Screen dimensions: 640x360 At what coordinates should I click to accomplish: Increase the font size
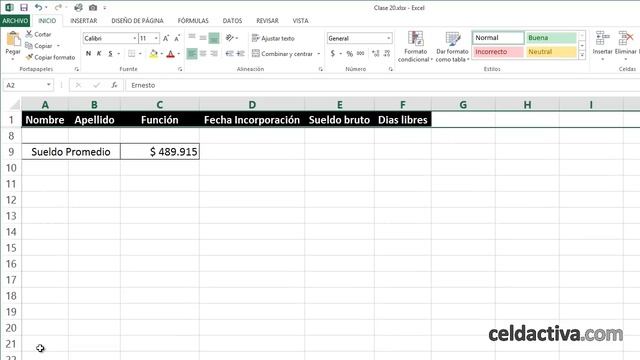click(x=166, y=38)
